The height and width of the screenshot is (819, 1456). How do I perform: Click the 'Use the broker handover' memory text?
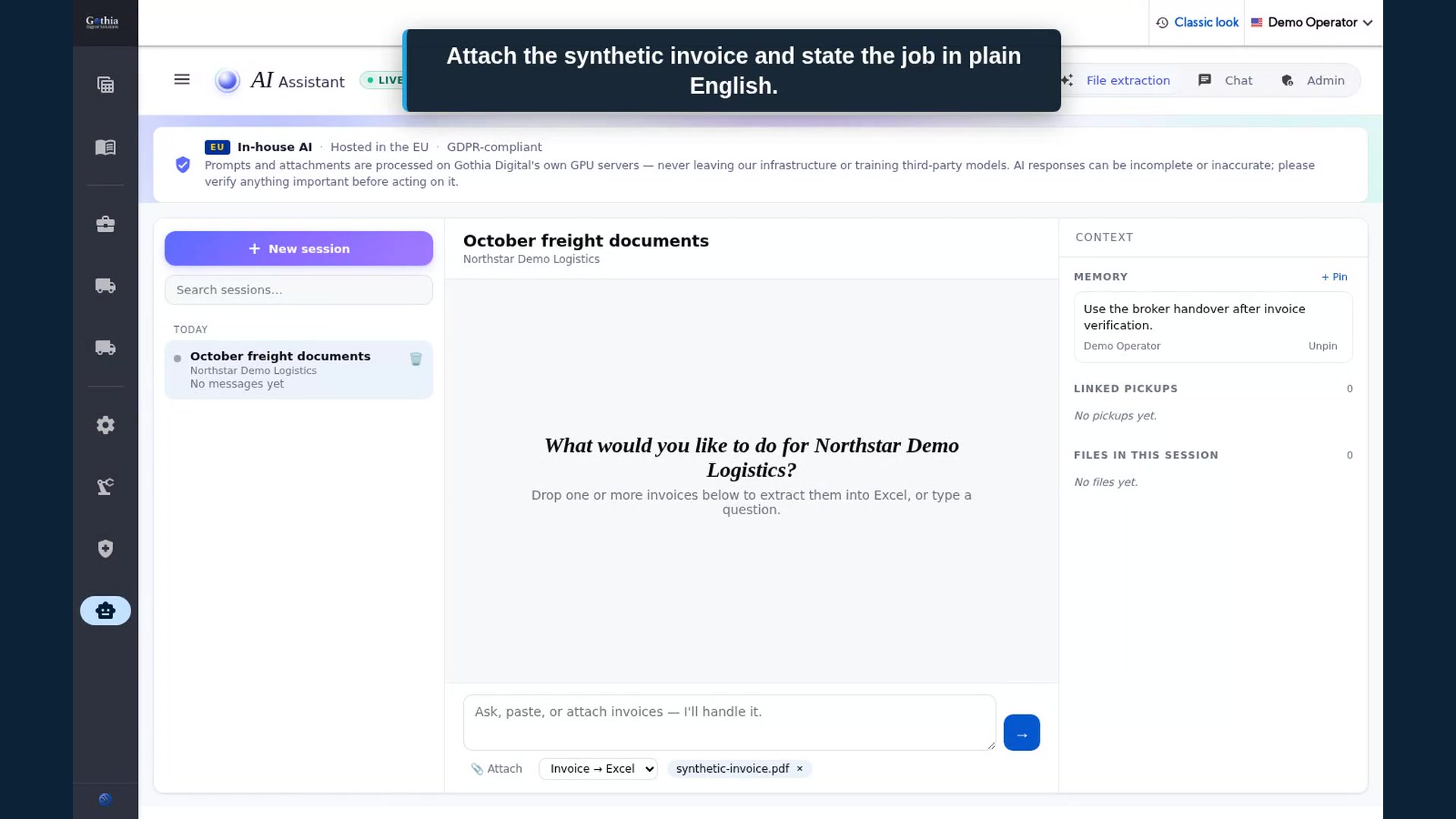1194,317
